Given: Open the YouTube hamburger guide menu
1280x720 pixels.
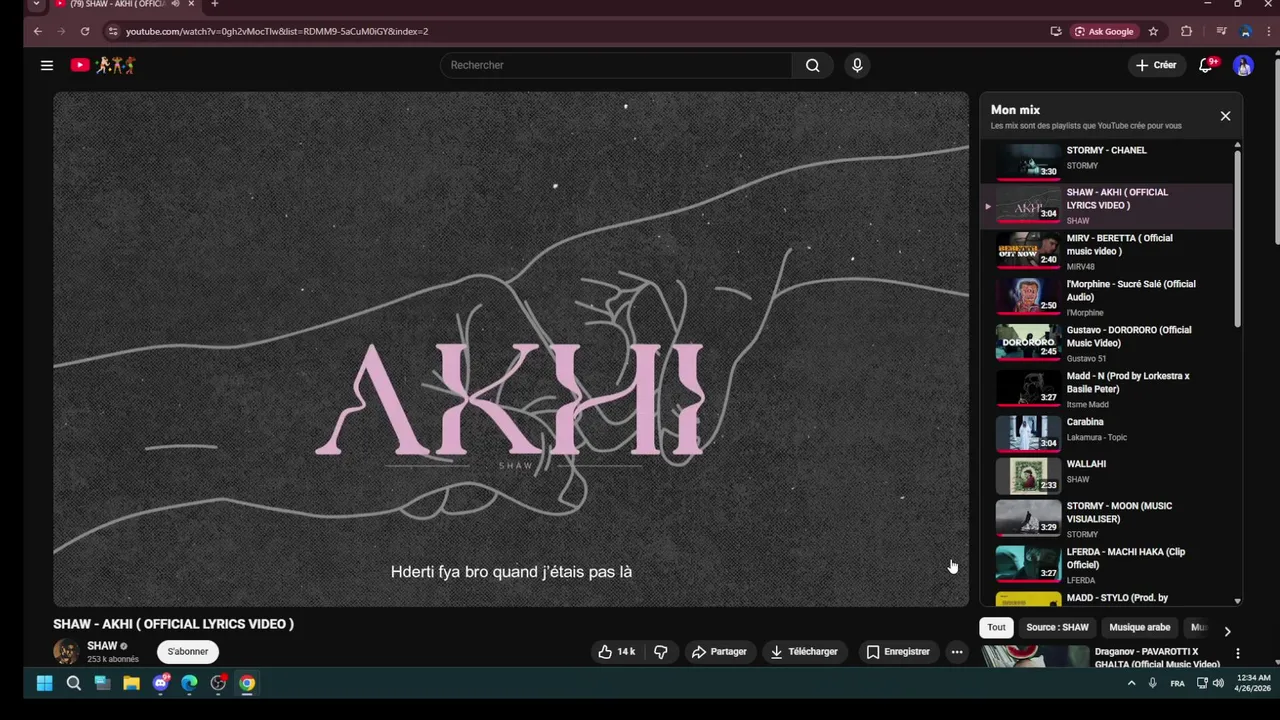Looking at the screenshot, I should click(x=46, y=65).
